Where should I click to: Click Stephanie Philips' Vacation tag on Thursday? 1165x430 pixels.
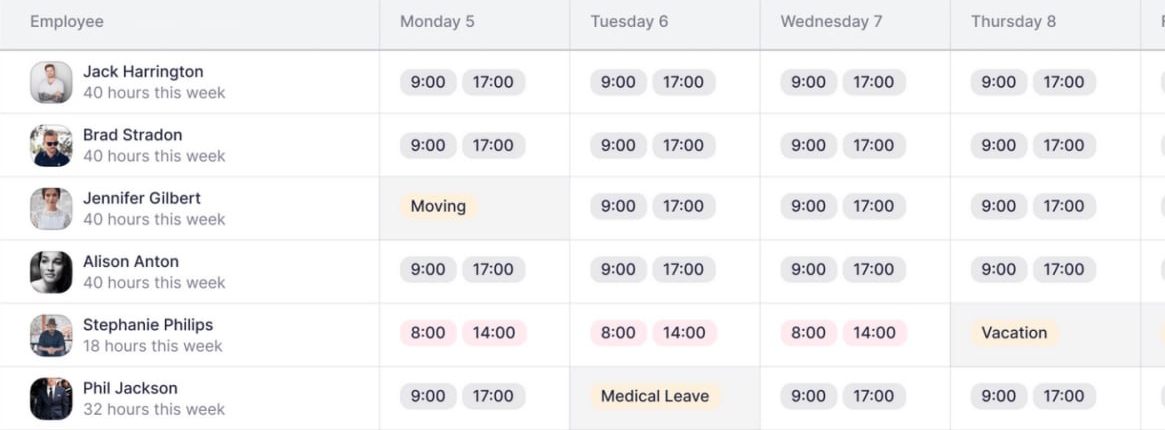pos(1014,333)
